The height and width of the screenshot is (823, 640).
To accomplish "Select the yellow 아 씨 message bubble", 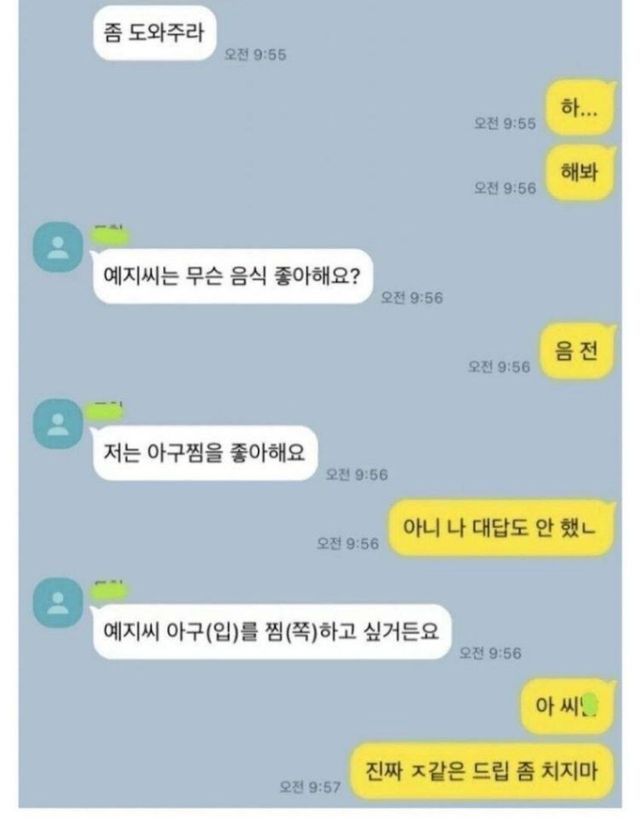I will click(x=566, y=706).
